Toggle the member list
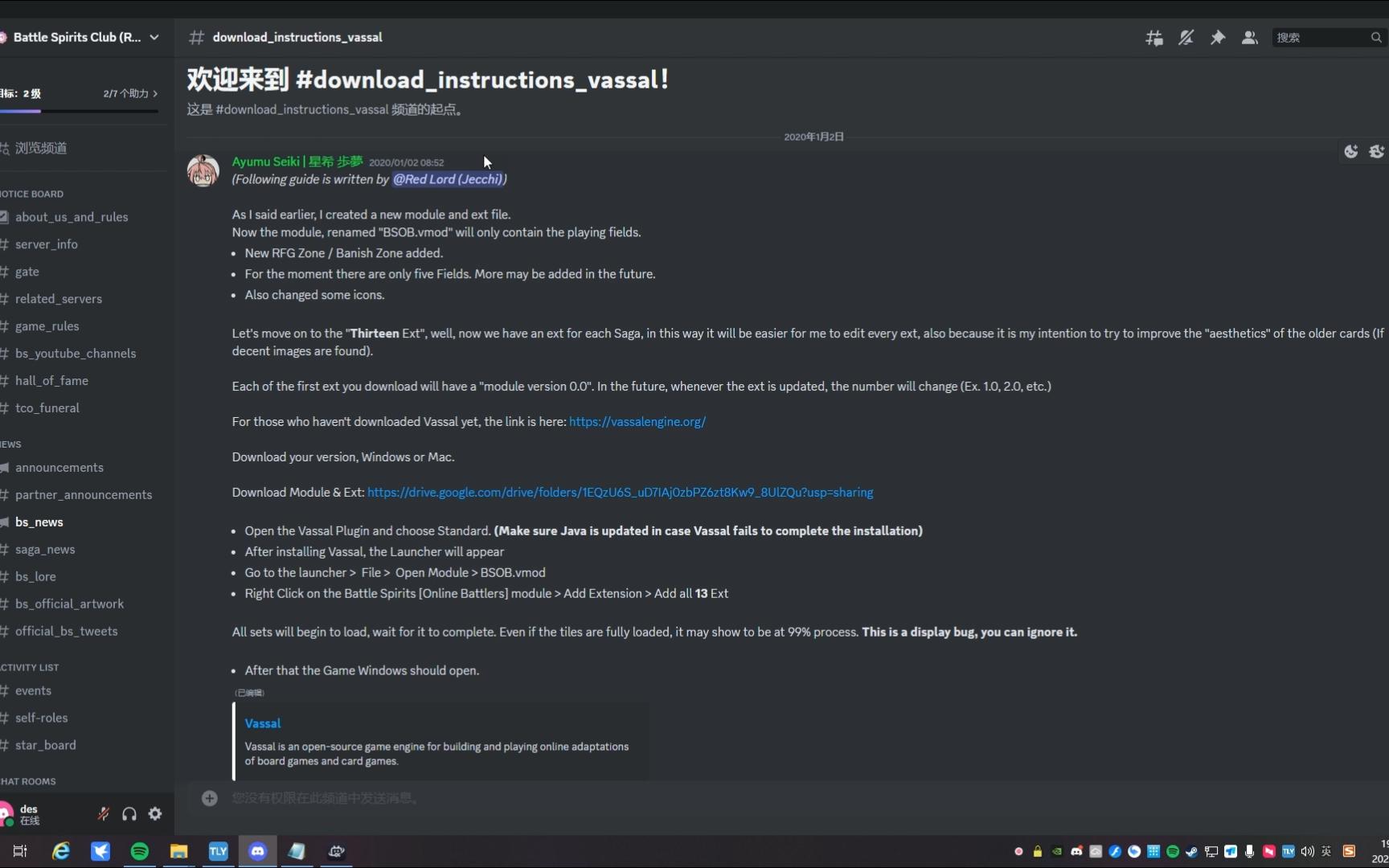Viewport: 1389px width, 868px height. click(x=1249, y=38)
